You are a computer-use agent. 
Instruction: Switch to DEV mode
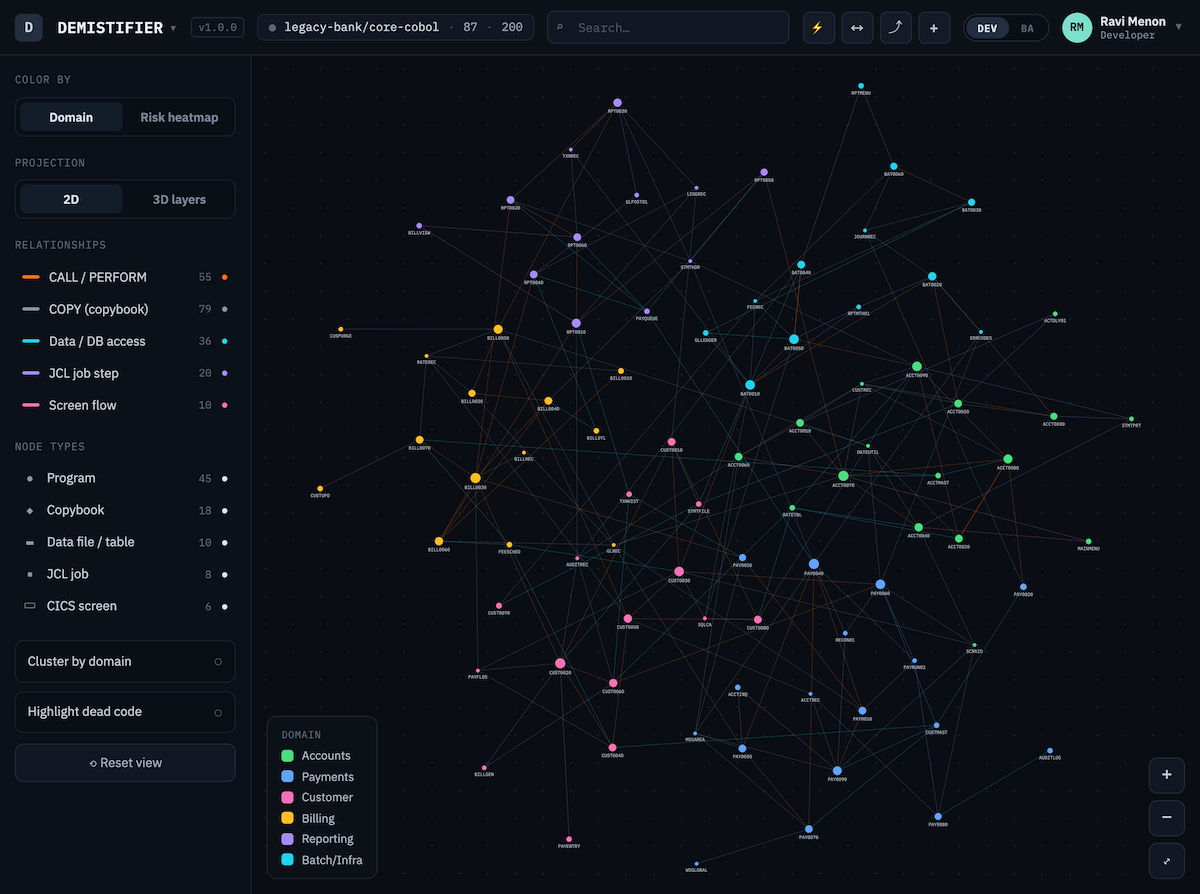click(x=987, y=28)
